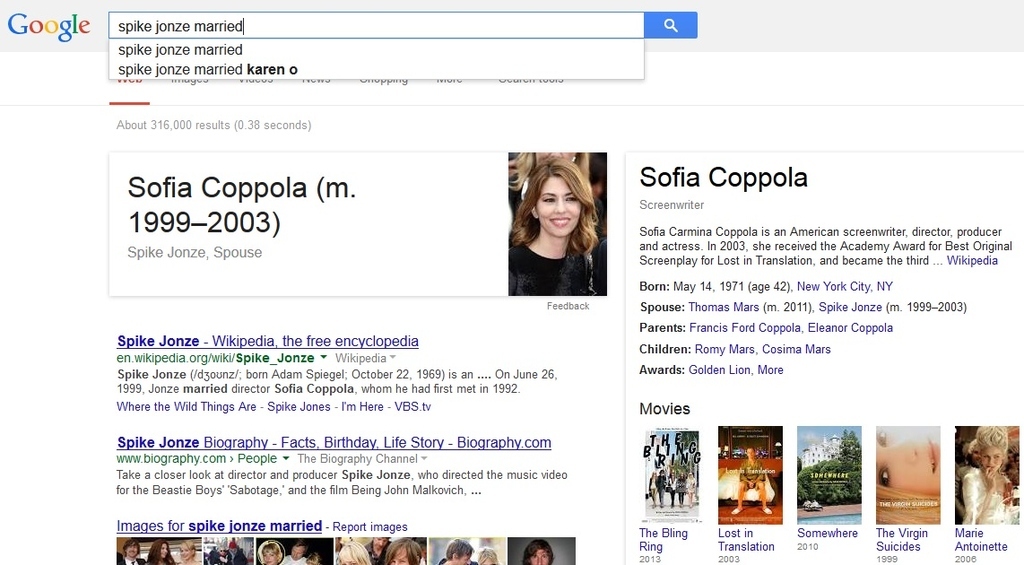
Task: Open Spike Jonze Biography.com result title
Action: (334, 442)
